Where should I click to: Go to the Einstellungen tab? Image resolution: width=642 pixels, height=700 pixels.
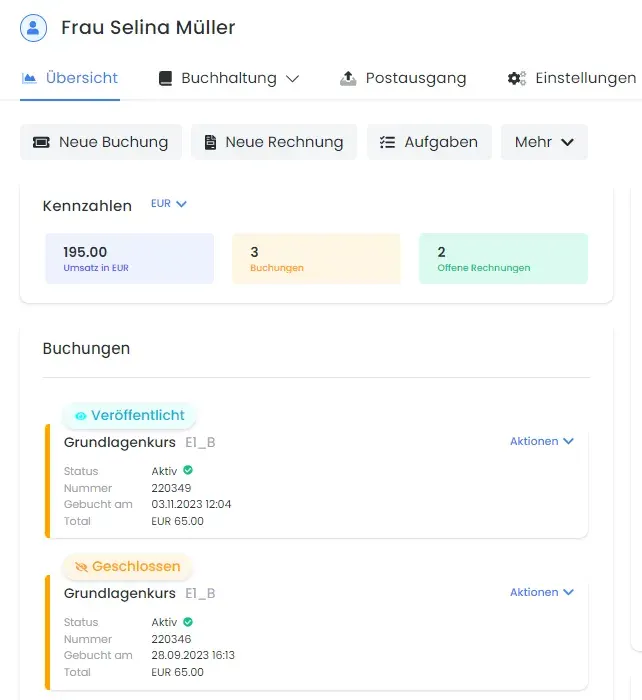tap(572, 78)
